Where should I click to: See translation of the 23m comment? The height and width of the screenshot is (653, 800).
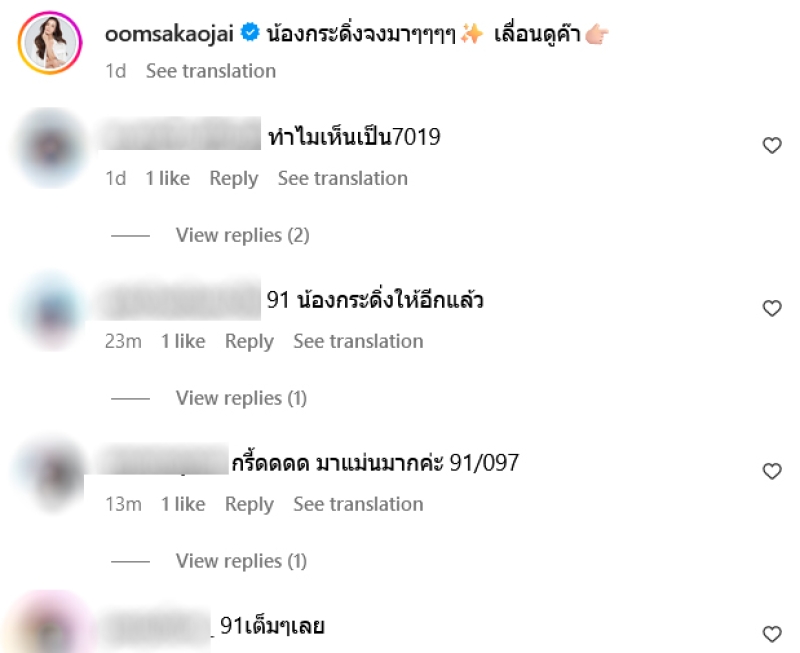point(358,341)
